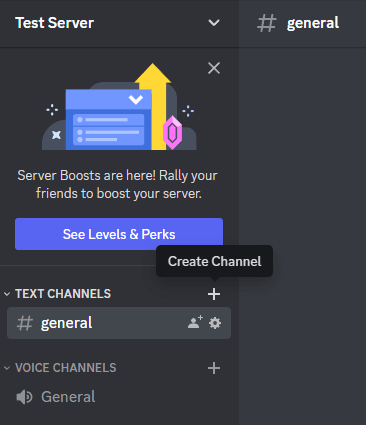The width and height of the screenshot is (366, 425).
Task: Click the plus icon beside Text Channels
Action: (x=214, y=294)
